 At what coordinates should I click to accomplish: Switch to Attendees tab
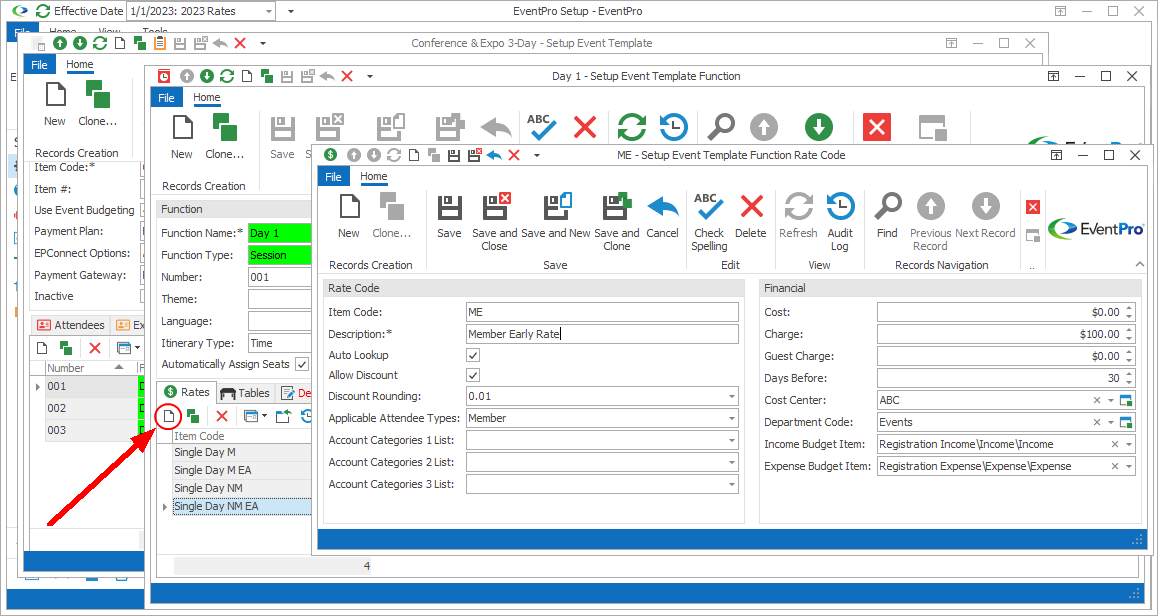pos(71,325)
